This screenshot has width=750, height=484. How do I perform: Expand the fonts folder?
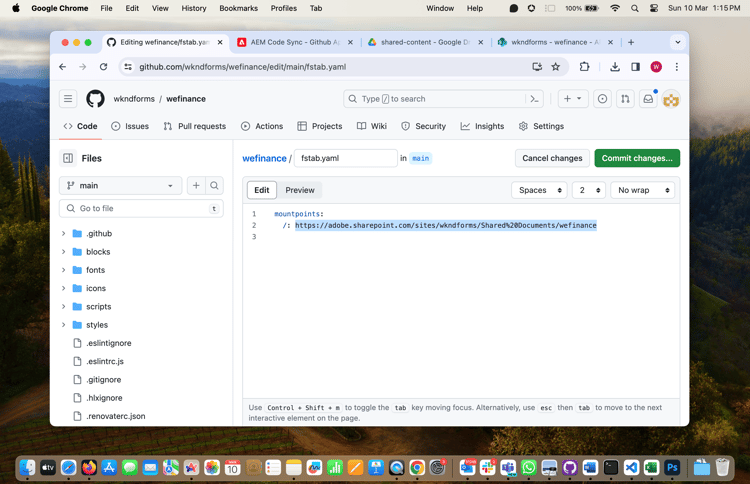tap(64, 270)
